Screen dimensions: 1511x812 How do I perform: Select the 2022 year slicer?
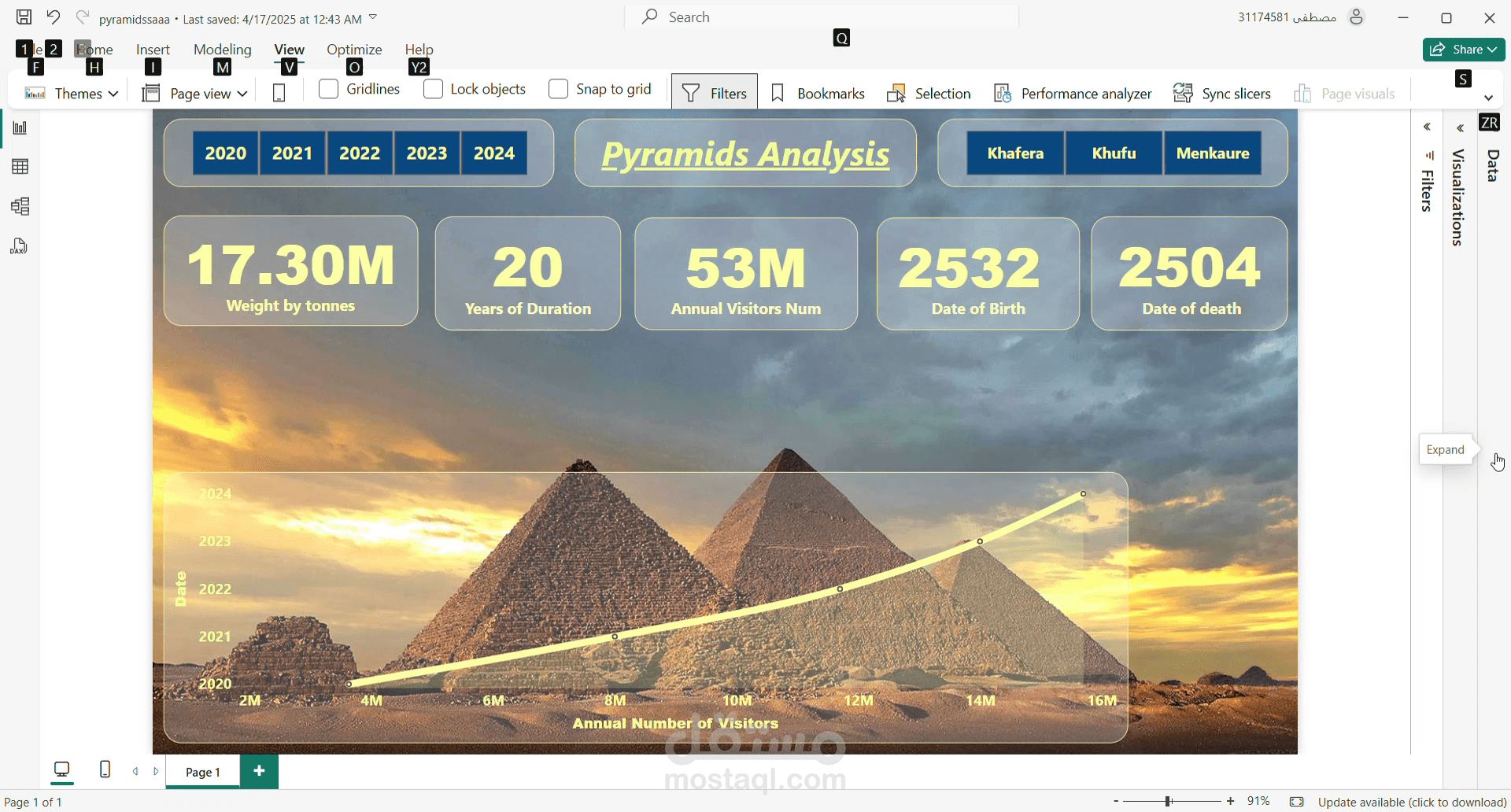pyautogui.click(x=360, y=153)
